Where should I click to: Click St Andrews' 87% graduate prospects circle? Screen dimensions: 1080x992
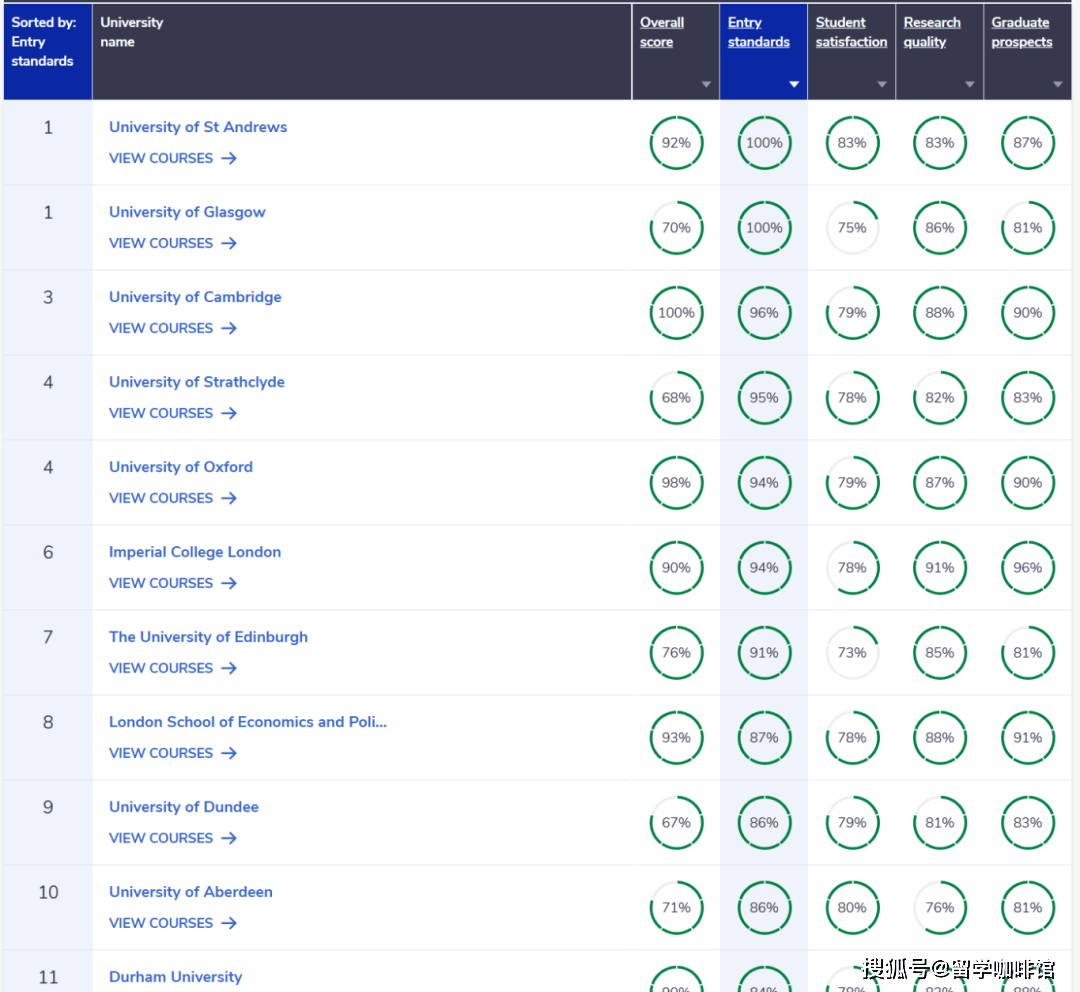click(x=1028, y=143)
